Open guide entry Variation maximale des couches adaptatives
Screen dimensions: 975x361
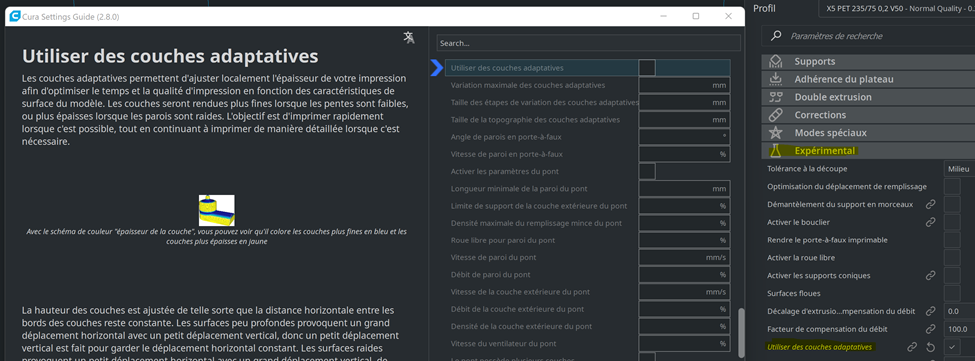coord(528,85)
